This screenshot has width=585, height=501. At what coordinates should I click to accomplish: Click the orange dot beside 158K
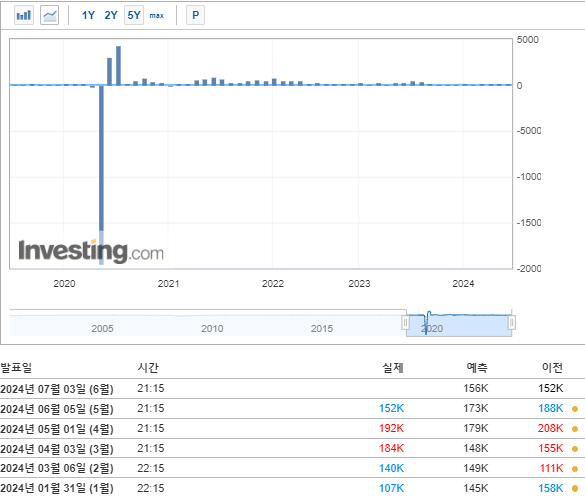pos(575,488)
